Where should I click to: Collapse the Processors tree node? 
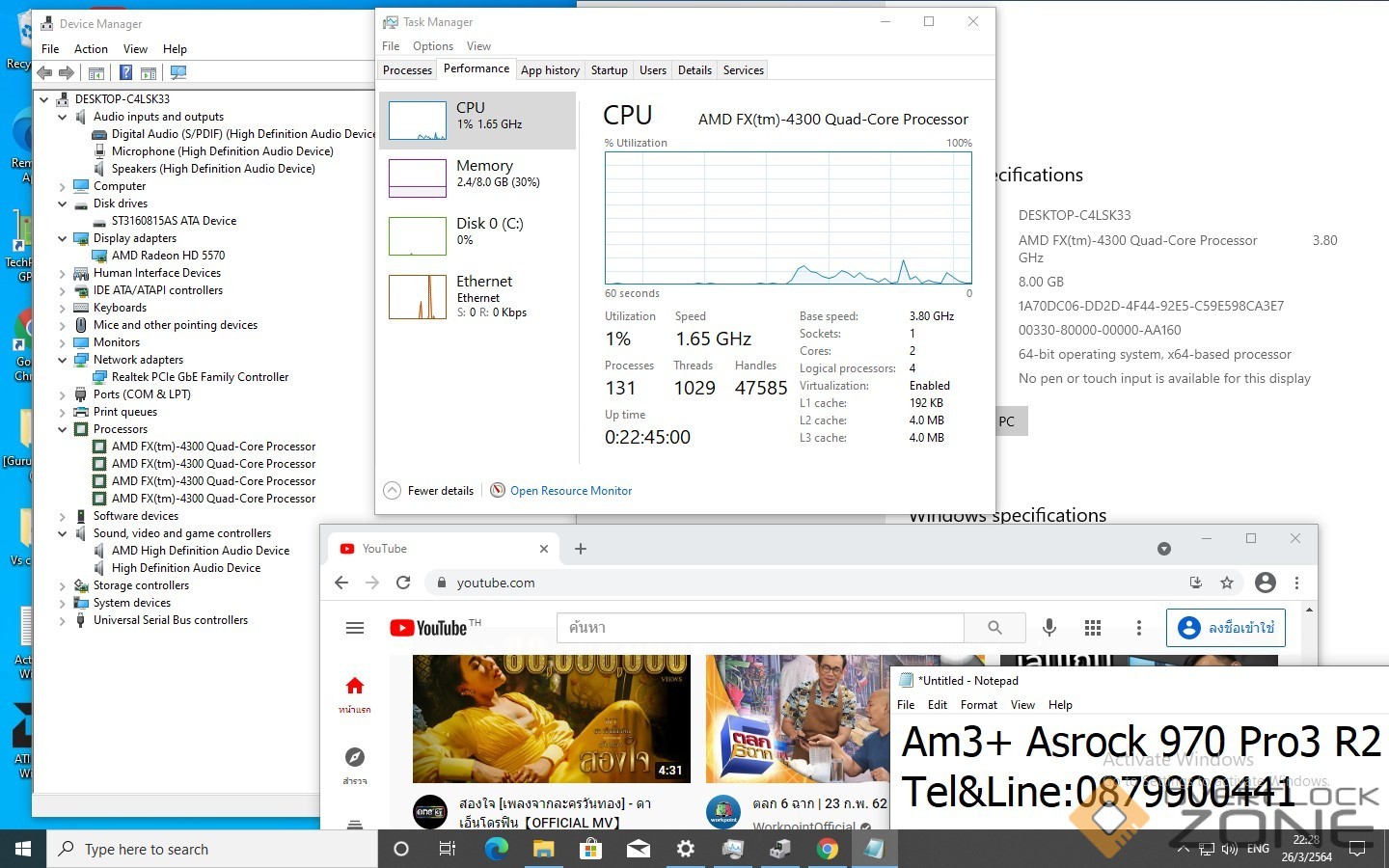[63, 429]
